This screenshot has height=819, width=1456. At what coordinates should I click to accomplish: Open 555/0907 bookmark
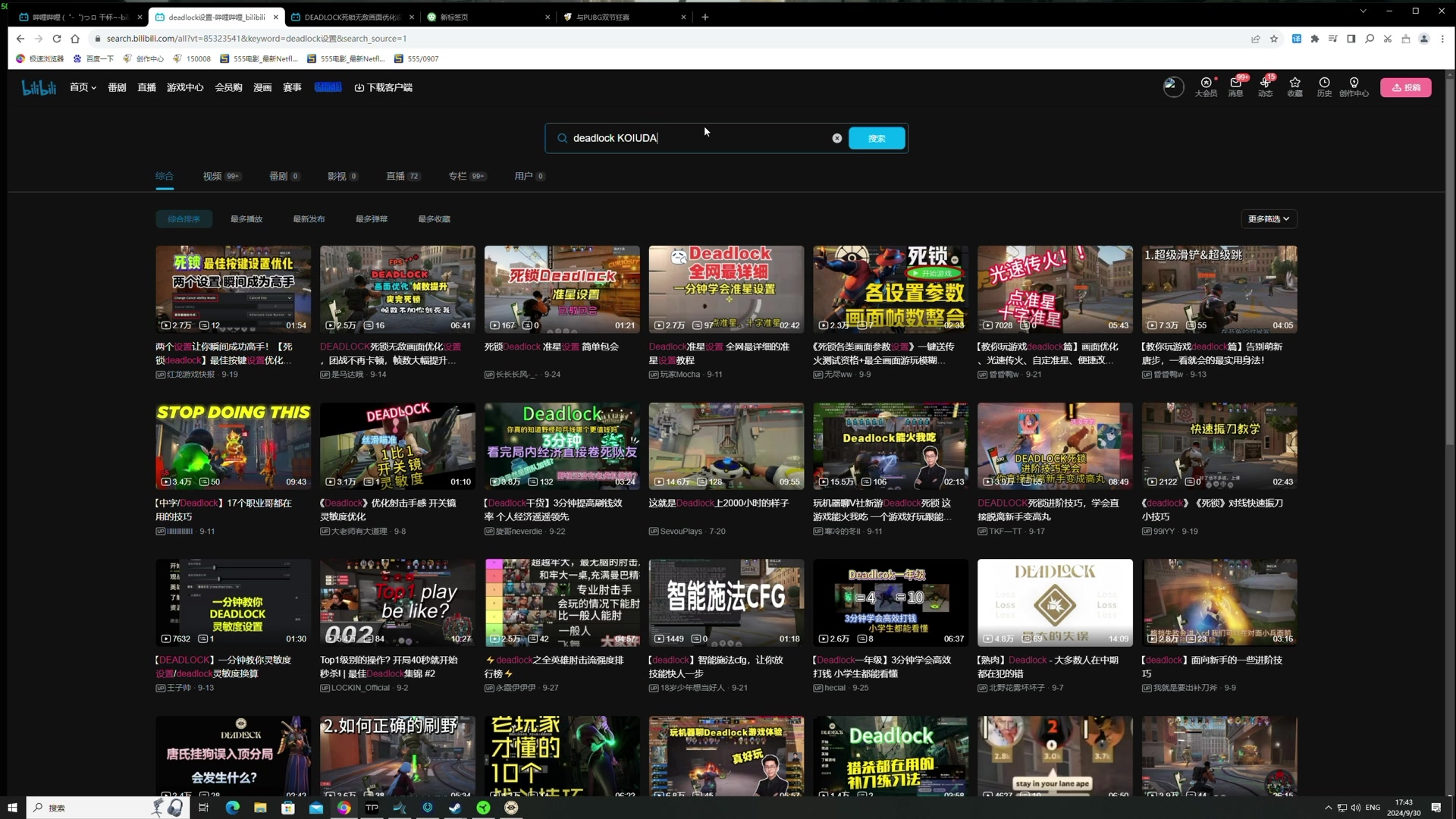[x=416, y=58]
